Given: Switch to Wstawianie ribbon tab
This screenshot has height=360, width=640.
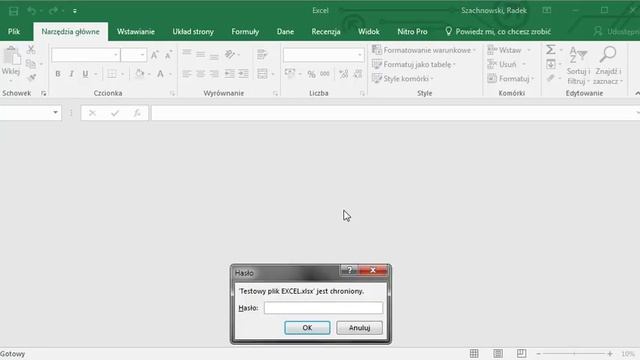Looking at the screenshot, I should 136,31.
